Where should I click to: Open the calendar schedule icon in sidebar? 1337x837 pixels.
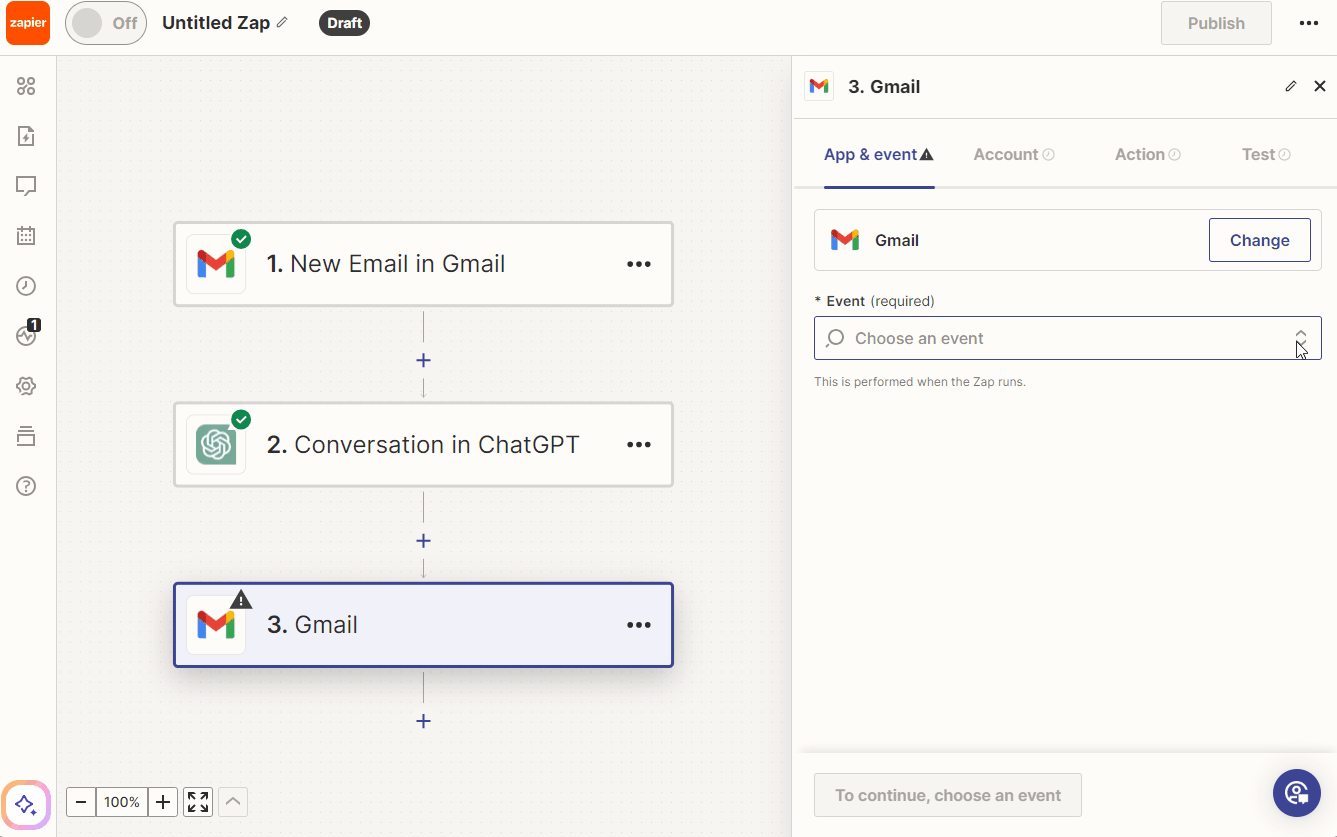point(26,236)
